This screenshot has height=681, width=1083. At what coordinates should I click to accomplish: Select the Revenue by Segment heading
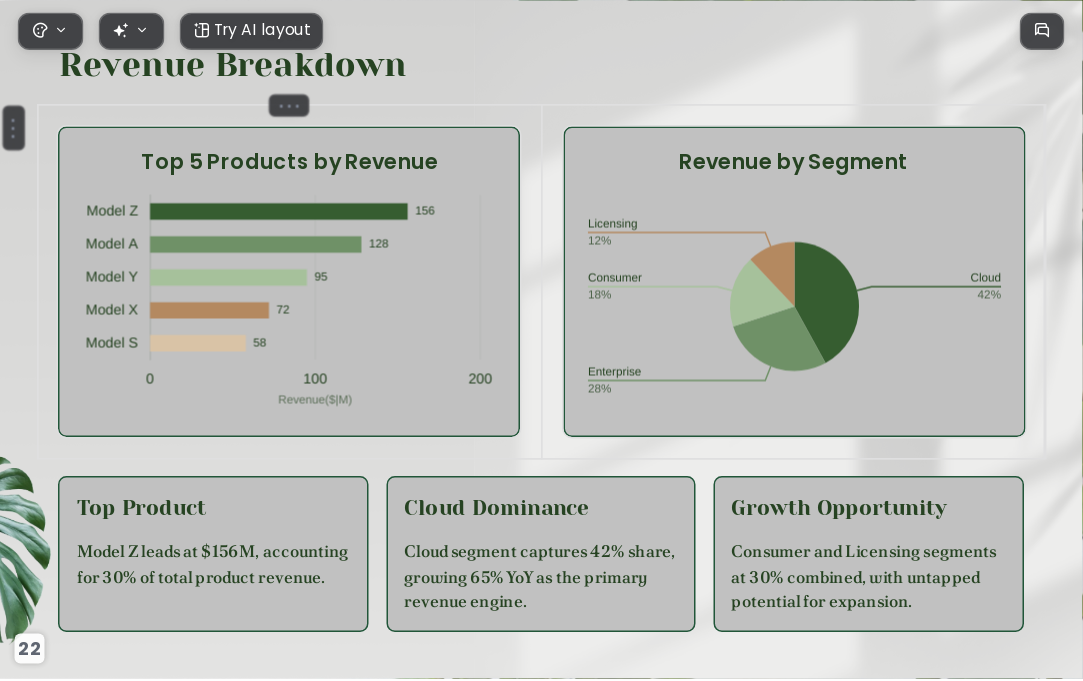click(x=792, y=162)
